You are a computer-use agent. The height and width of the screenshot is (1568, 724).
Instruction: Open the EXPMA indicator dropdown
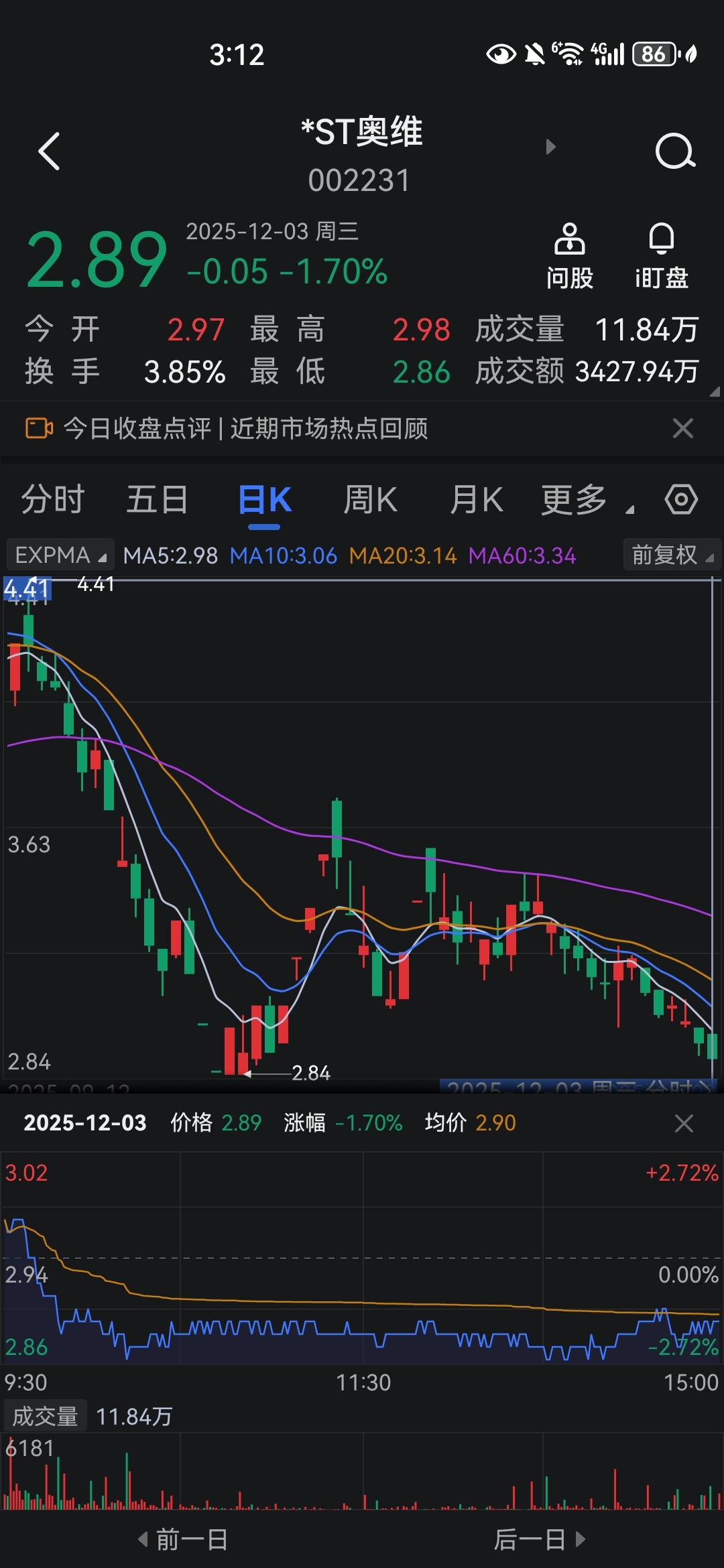pyautogui.click(x=60, y=556)
